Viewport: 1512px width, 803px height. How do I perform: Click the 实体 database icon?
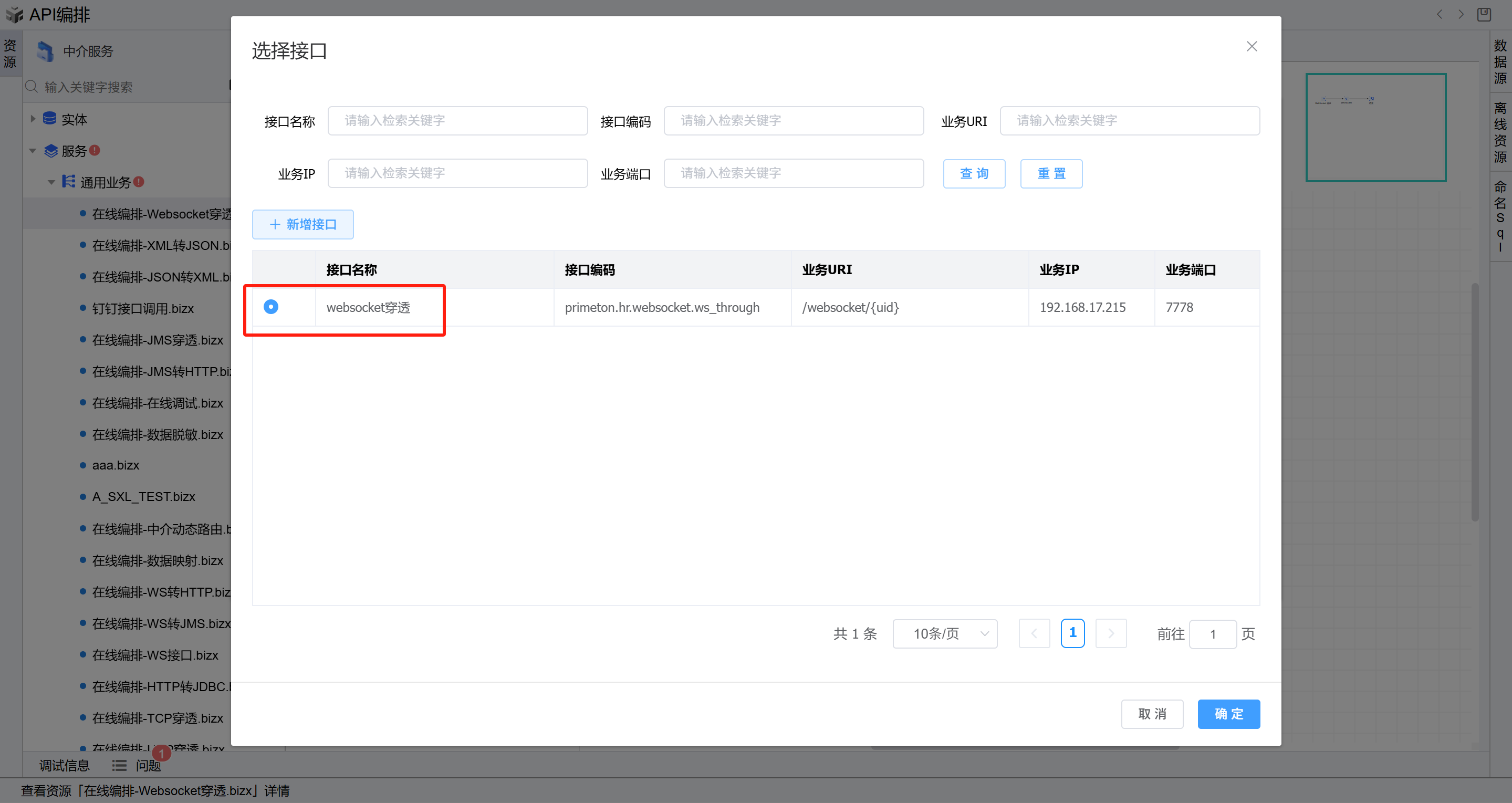click(x=50, y=119)
